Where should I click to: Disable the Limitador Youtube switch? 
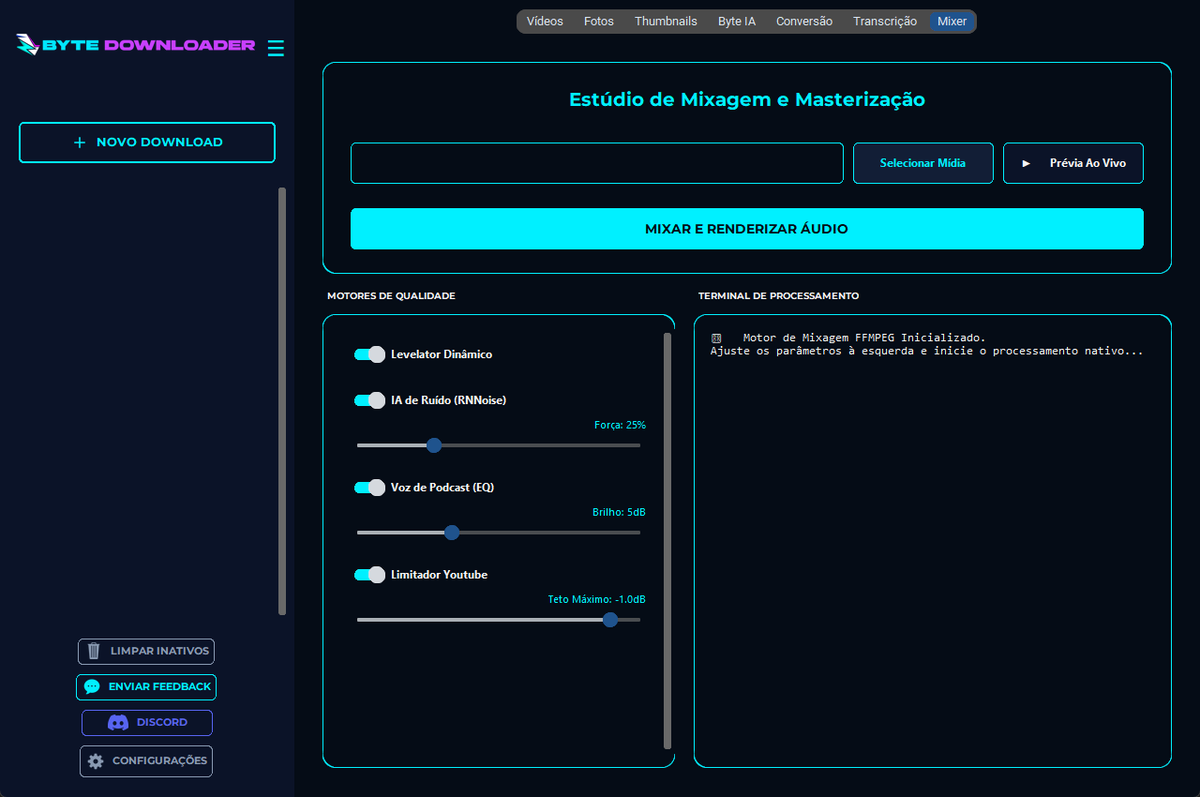(370, 574)
